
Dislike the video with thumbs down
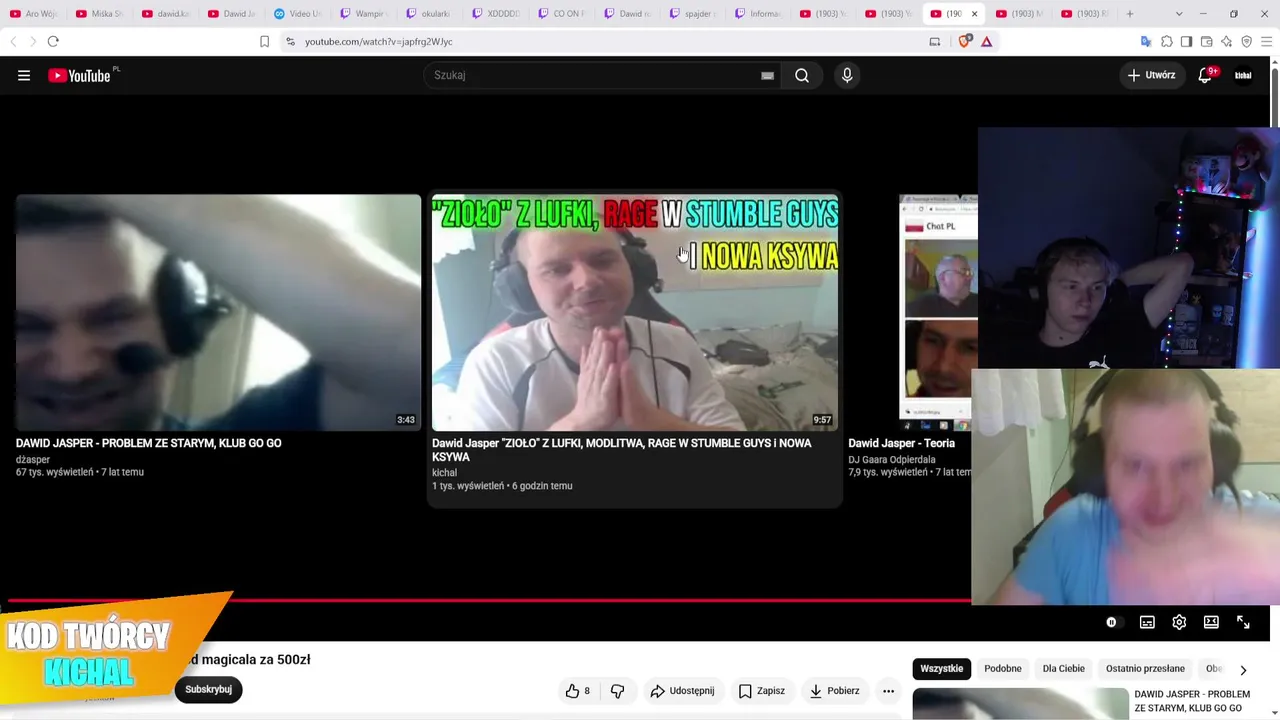pyautogui.click(x=618, y=691)
